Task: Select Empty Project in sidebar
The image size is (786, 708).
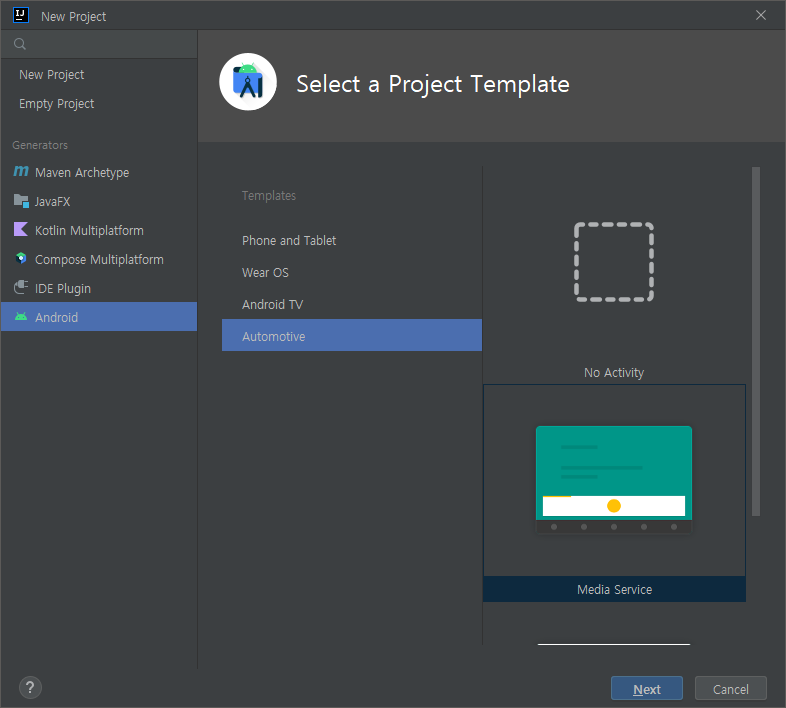Action: 99,104
